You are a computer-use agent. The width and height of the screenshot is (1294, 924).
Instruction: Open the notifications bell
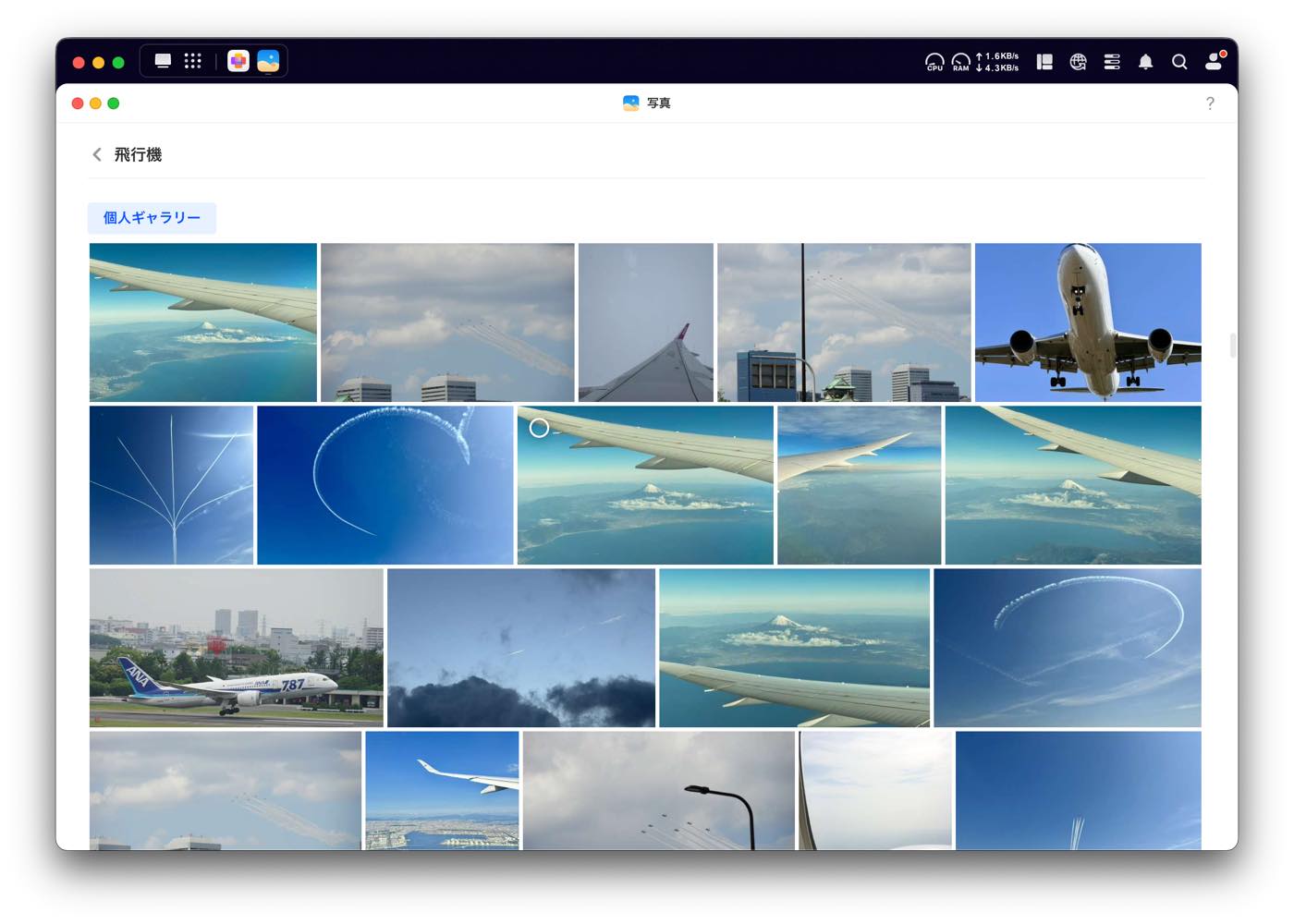click(1145, 61)
